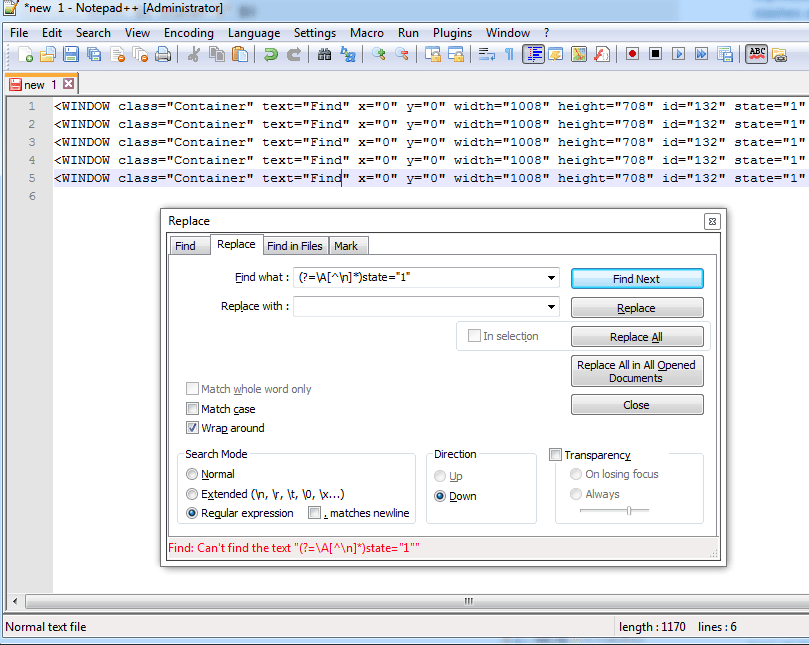
Task: Select the Extended search mode
Action: click(192, 493)
